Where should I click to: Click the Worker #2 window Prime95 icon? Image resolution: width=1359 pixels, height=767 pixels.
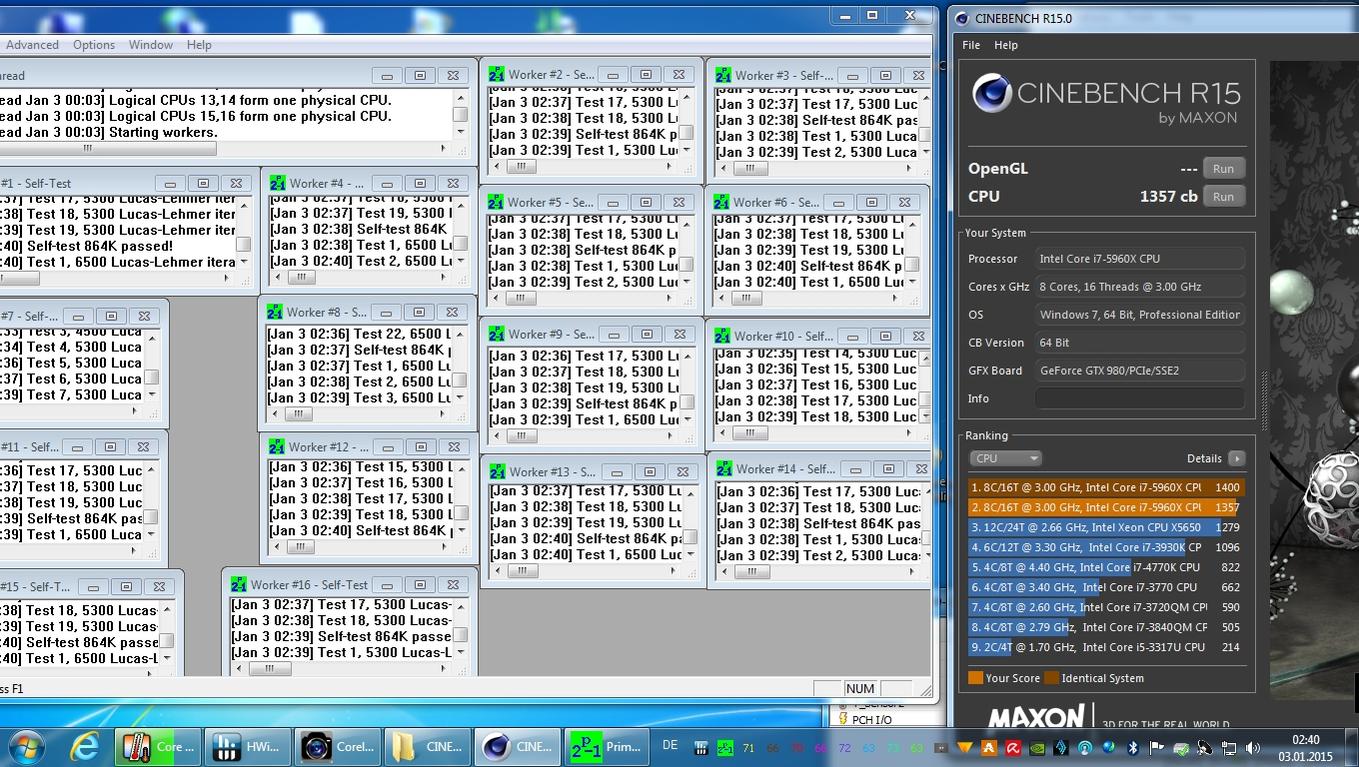tap(496, 74)
